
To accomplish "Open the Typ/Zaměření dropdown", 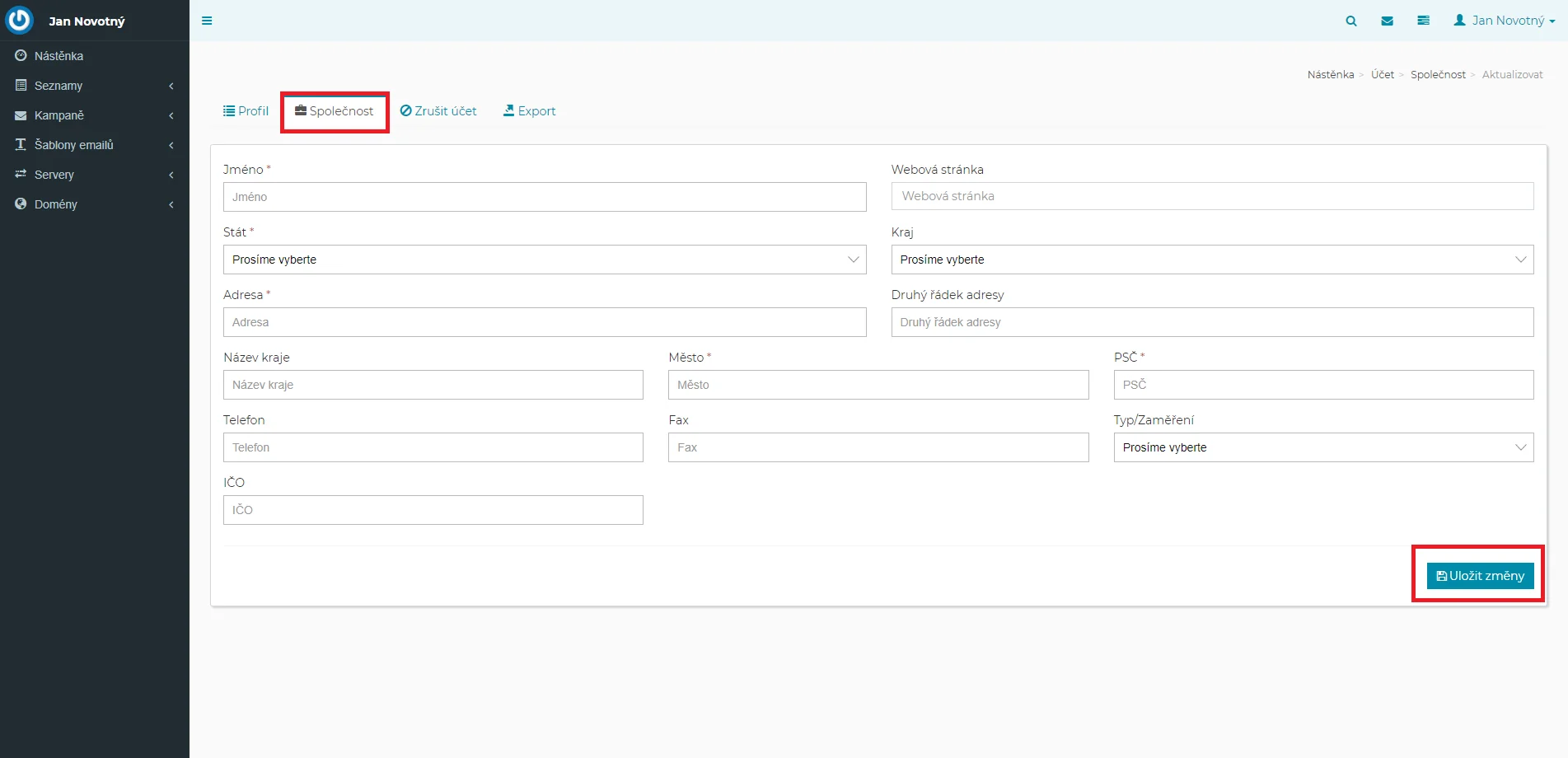I will [1322, 447].
